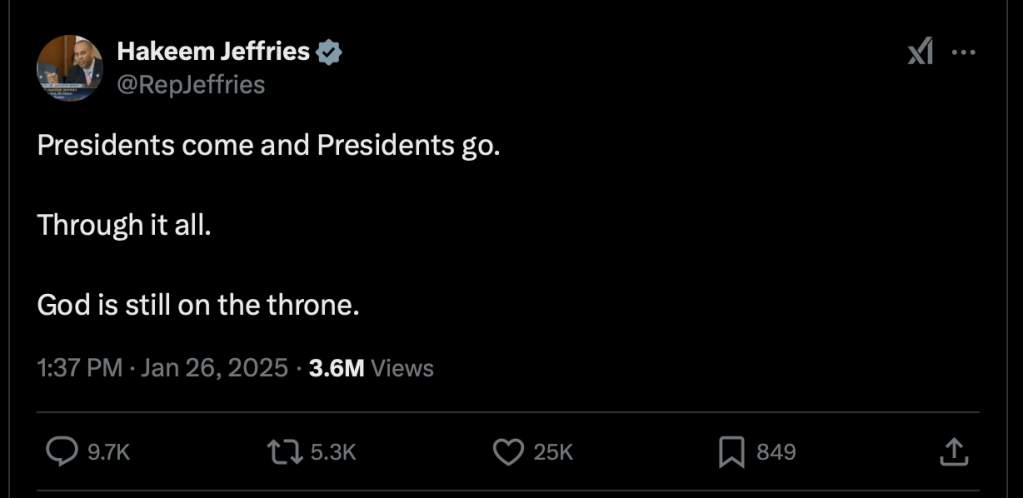Image resolution: width=1023 pixels, height=498 pixels.
Task: Open the share icon menu
Action: (954, 452)
